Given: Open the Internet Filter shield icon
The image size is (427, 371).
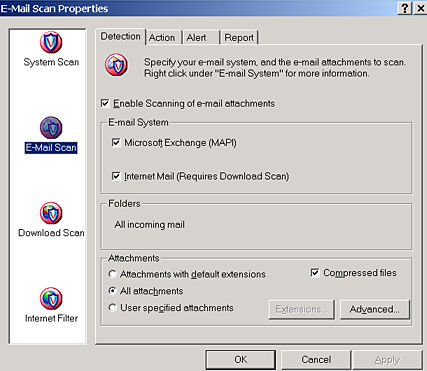Looking at the screenshot, I should [51, 298].
